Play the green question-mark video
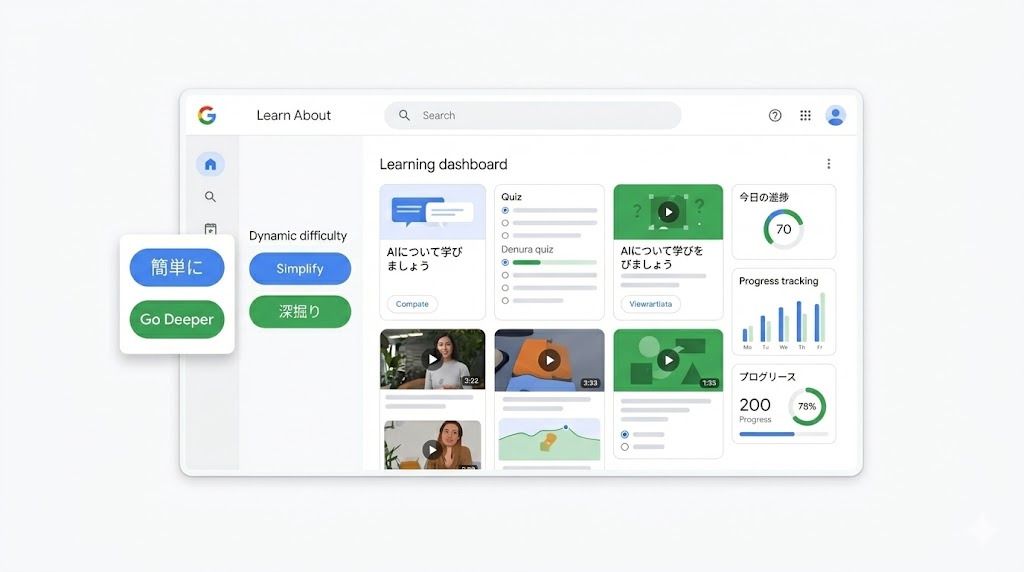This screenshot has height=572, width=1024. (x=667, y=212)
